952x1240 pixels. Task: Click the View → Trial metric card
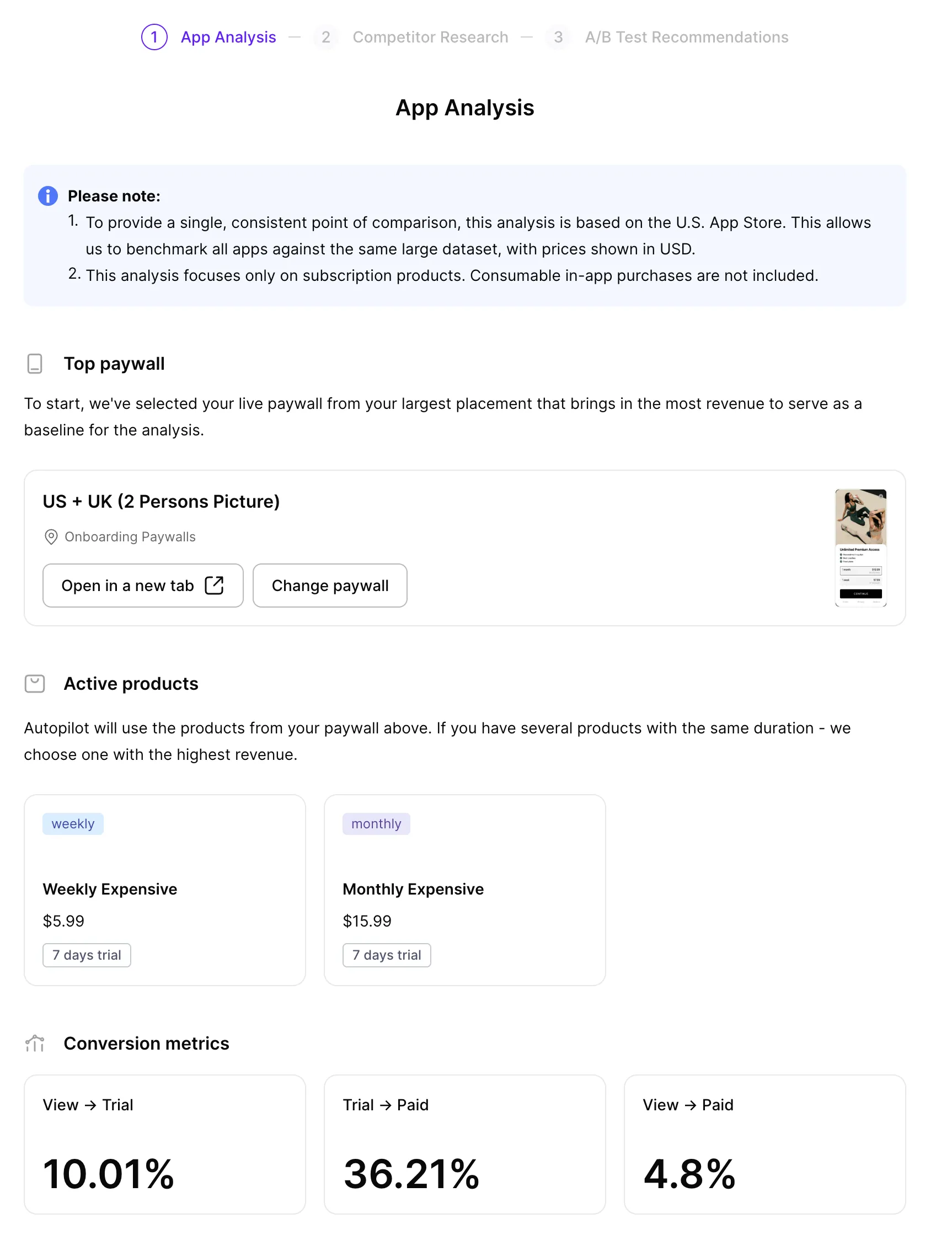165,1144
